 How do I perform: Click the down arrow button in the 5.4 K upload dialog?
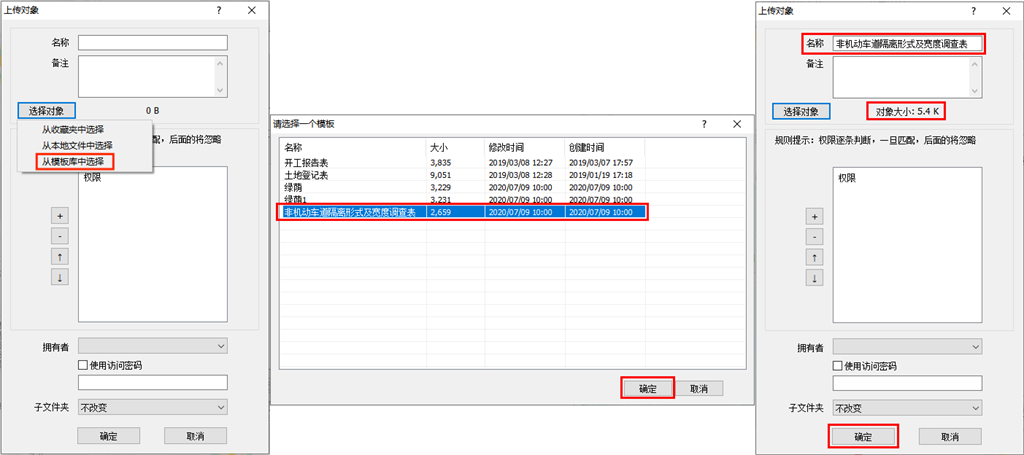click(x=815, y=277)
